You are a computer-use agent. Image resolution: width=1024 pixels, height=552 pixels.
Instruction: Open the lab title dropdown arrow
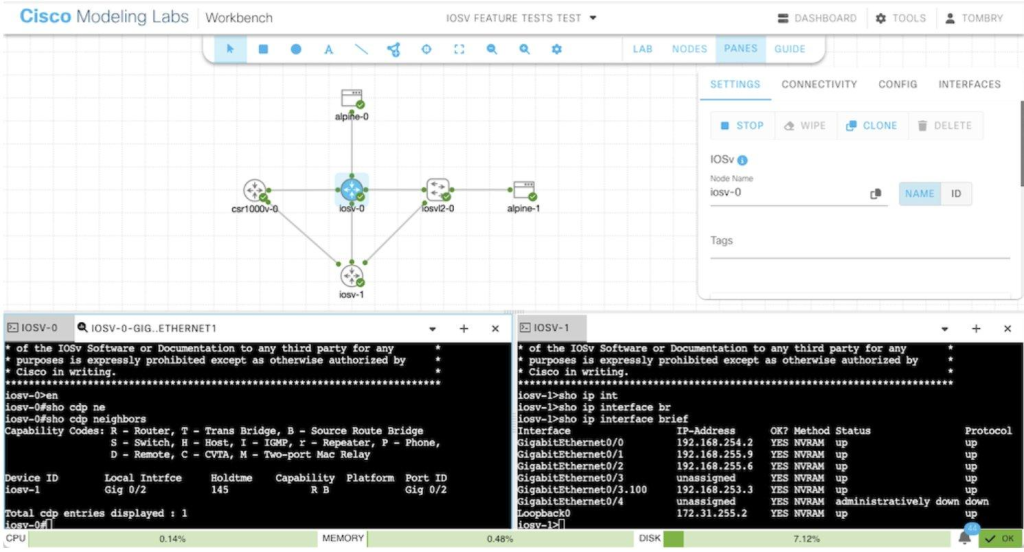tap(593, 18)
